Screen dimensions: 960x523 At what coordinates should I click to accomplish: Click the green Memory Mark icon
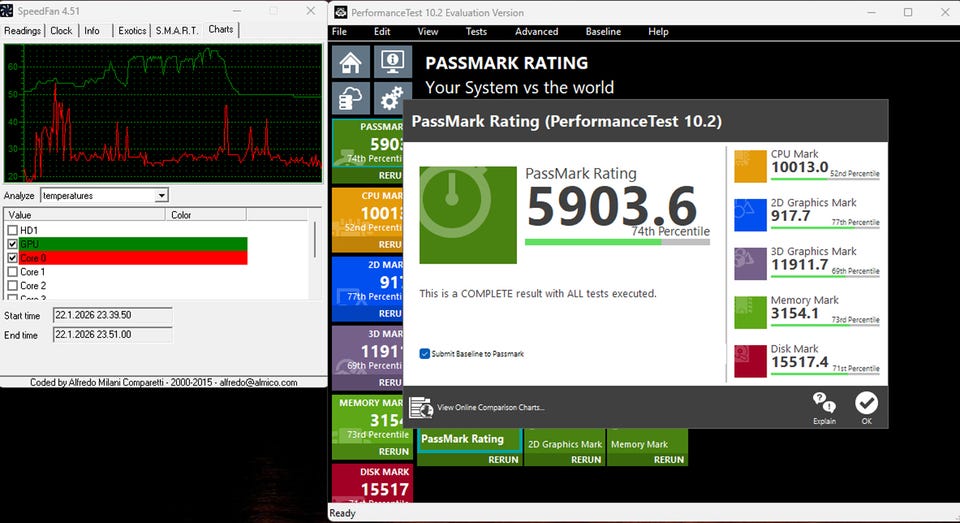click(x=750, y=312)
